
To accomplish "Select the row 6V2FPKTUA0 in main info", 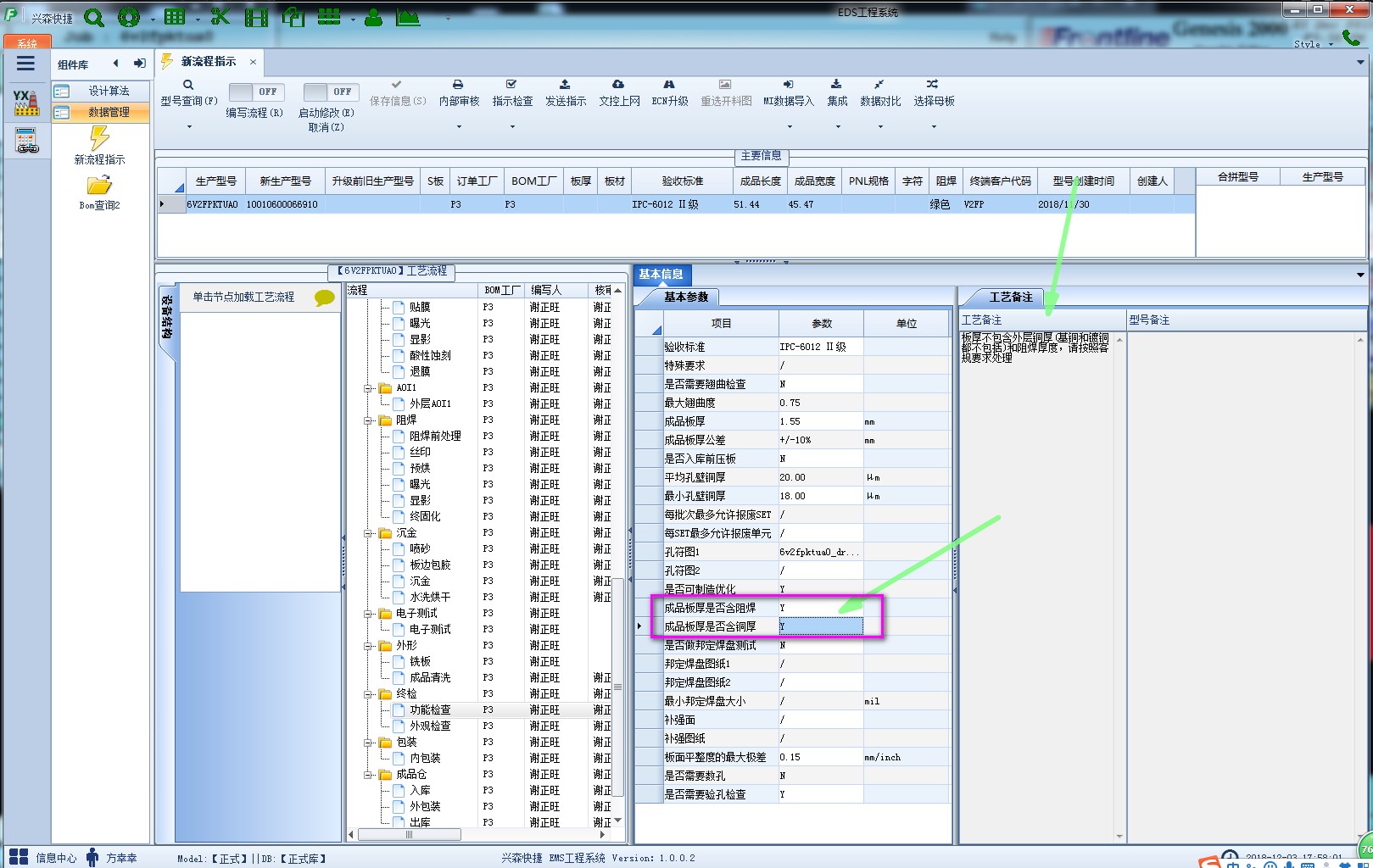I will click(x=676, y=204).
